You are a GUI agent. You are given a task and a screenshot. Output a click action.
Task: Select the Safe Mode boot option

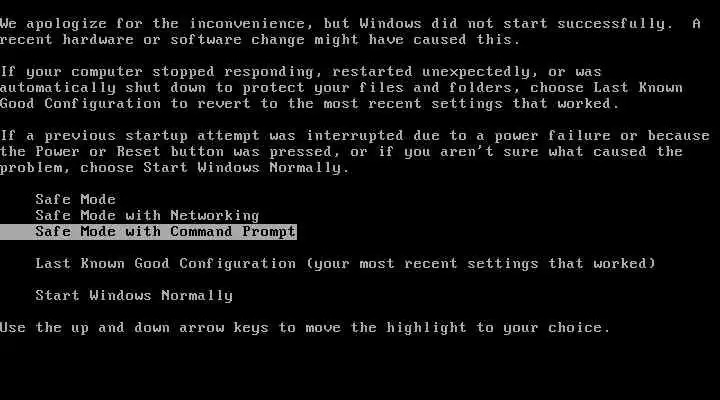pyautogui.click(x=75, y=199)
